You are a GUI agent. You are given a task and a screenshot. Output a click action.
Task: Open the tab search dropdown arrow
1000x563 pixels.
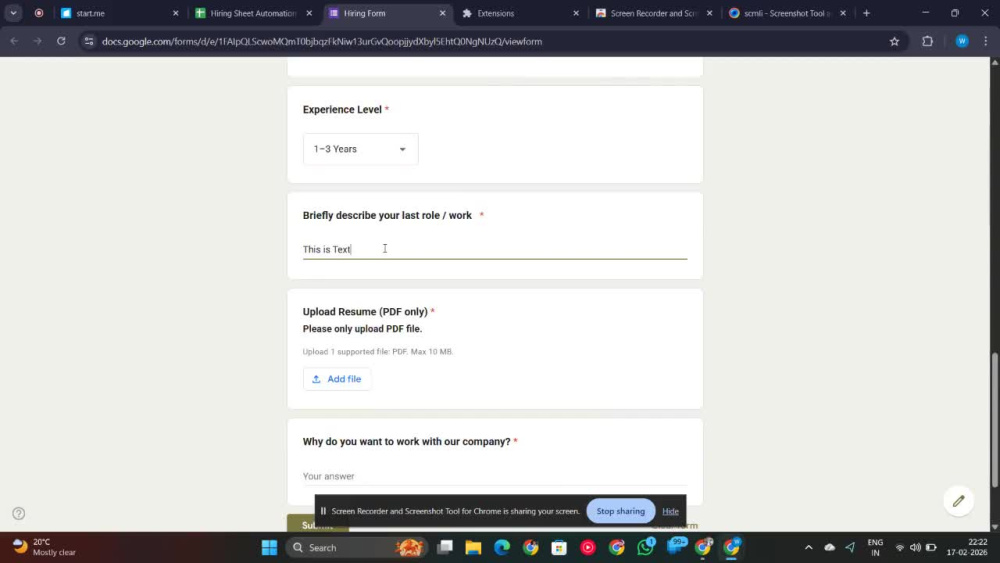tap(13, 13)
